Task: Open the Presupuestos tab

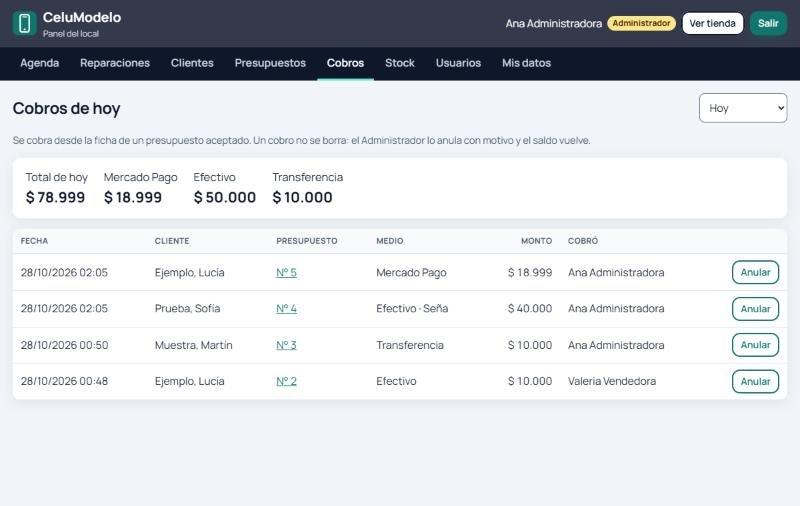Action: tap(270, 63)
